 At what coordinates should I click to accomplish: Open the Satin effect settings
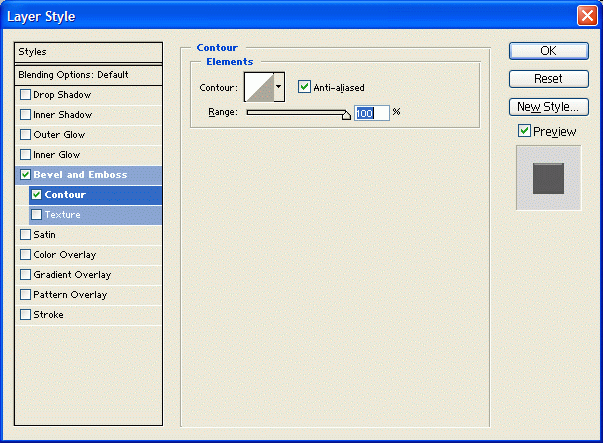[44, 235]
